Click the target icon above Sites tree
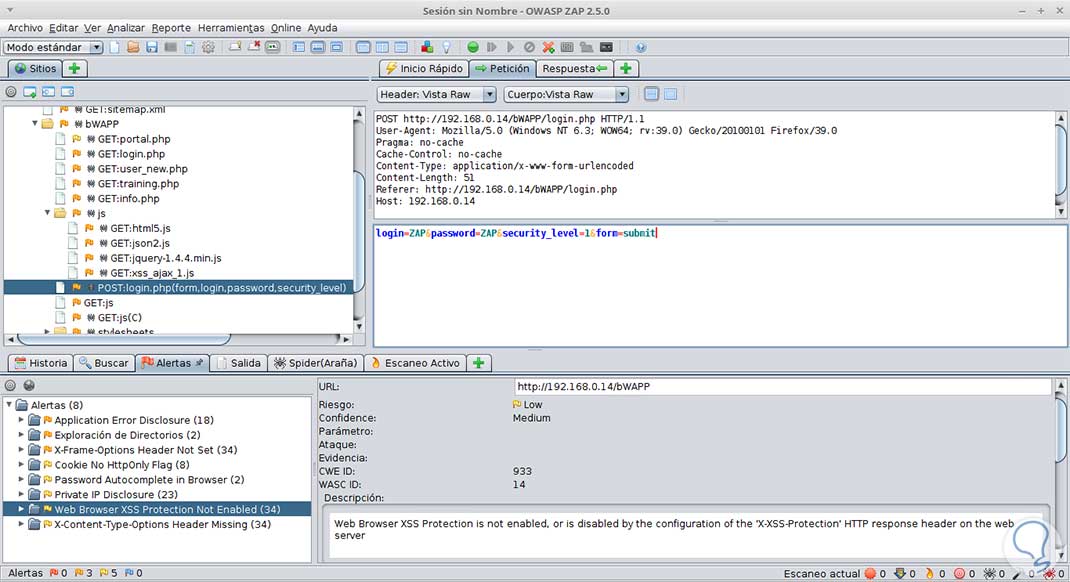This screenshot has width=1070, height=582. (x=11, y=91)
